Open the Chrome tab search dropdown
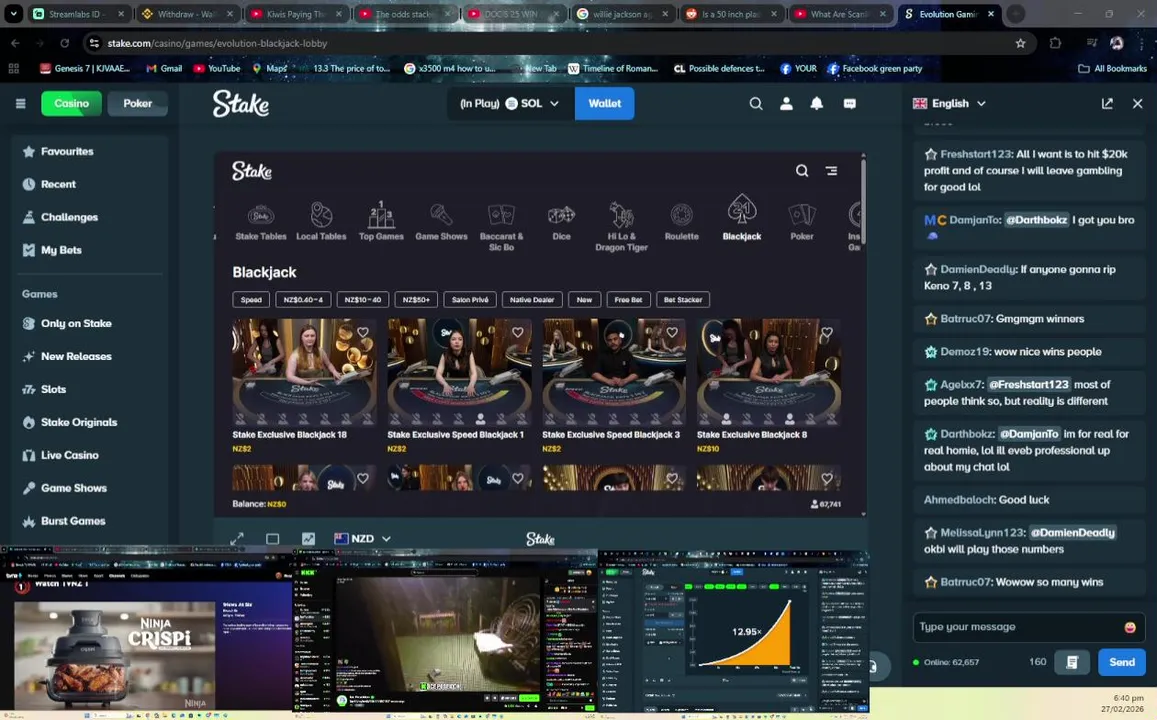 click(x=13, y=13)
